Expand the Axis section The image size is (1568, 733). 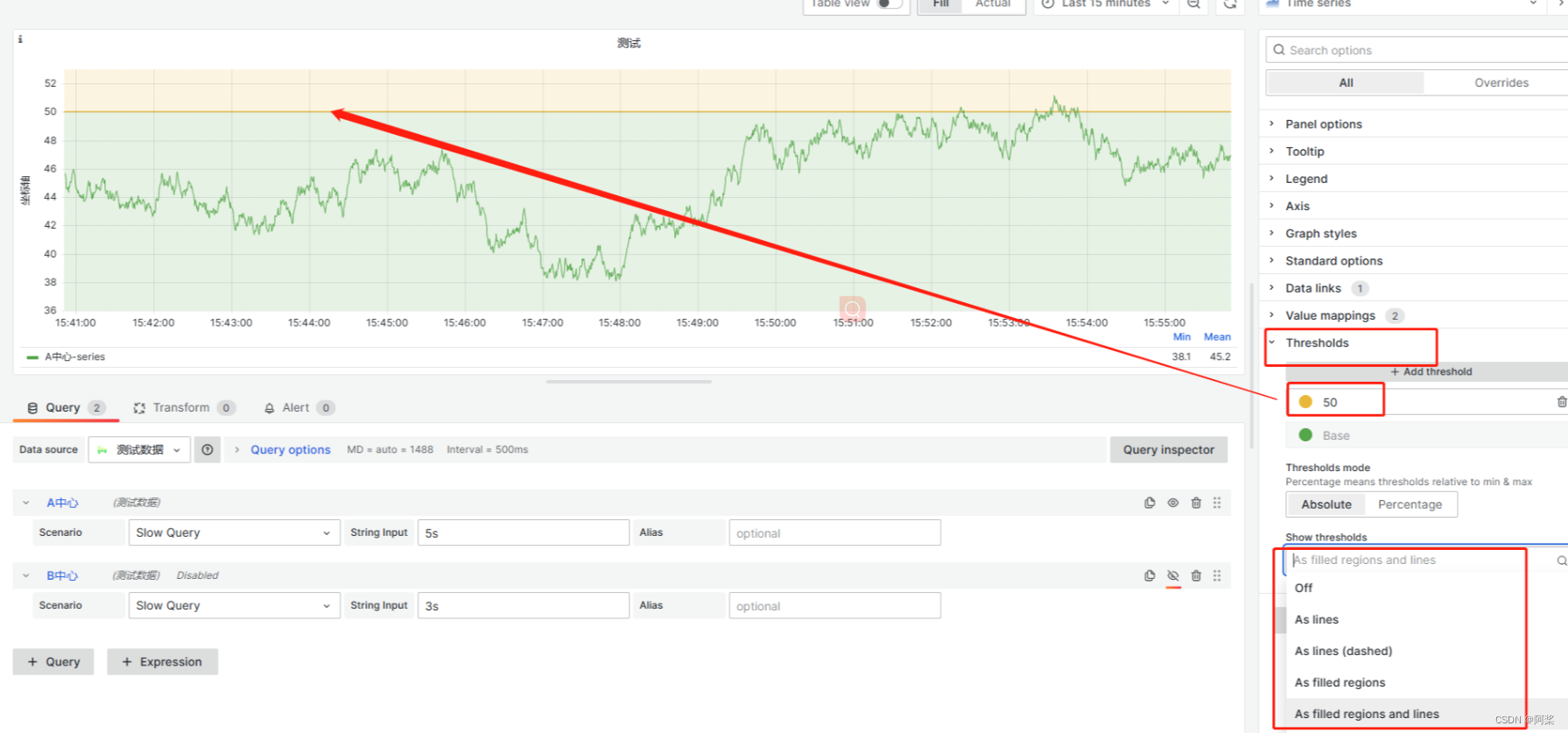coord(1297,206)
